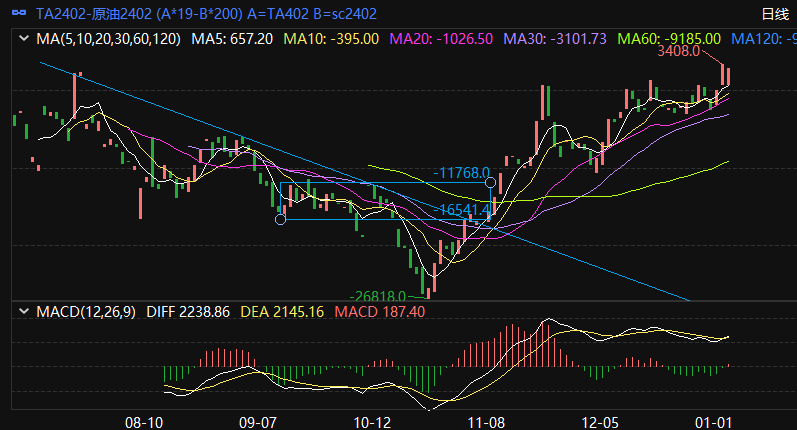The width and height of the screenshot is (797, 430).
Task: Click the 3408.0 high price marker
Action: click(678, 51)
